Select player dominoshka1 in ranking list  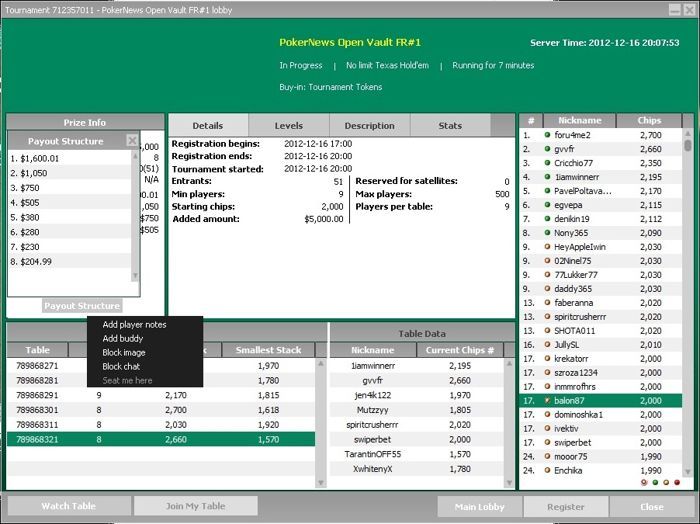(601, 414)
